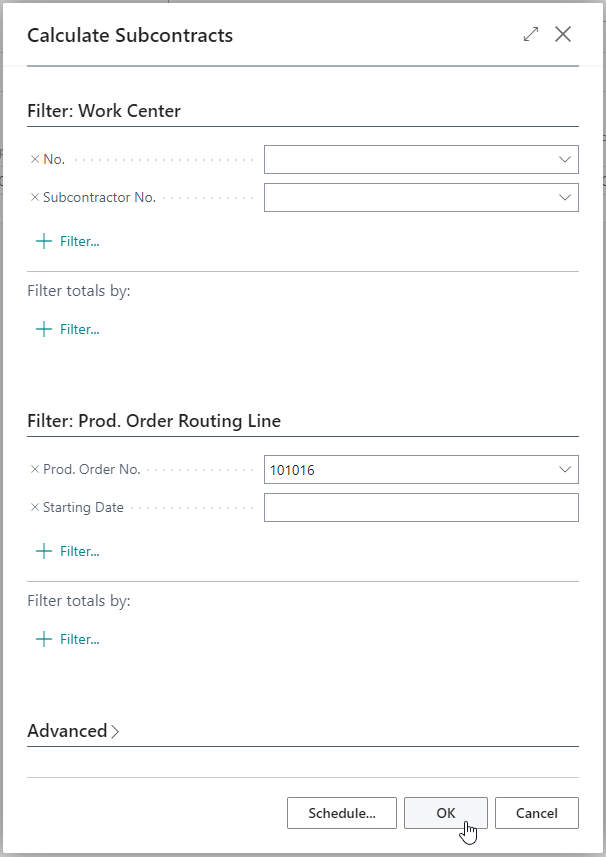
Task: Click into the Starting Date field
Action: 421,508
